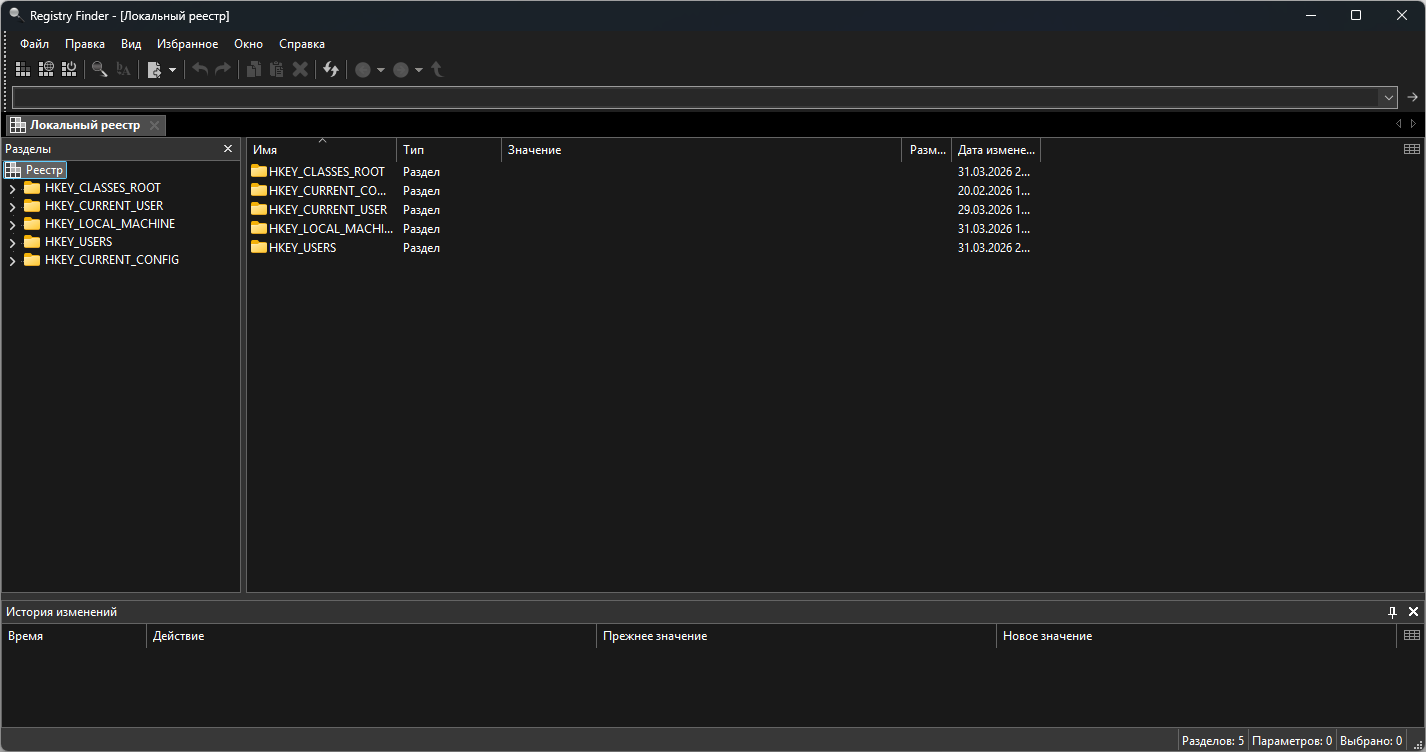The image size is (1426, 752).
Task: Sort list by Имя column header
Action: pos(320,150)
